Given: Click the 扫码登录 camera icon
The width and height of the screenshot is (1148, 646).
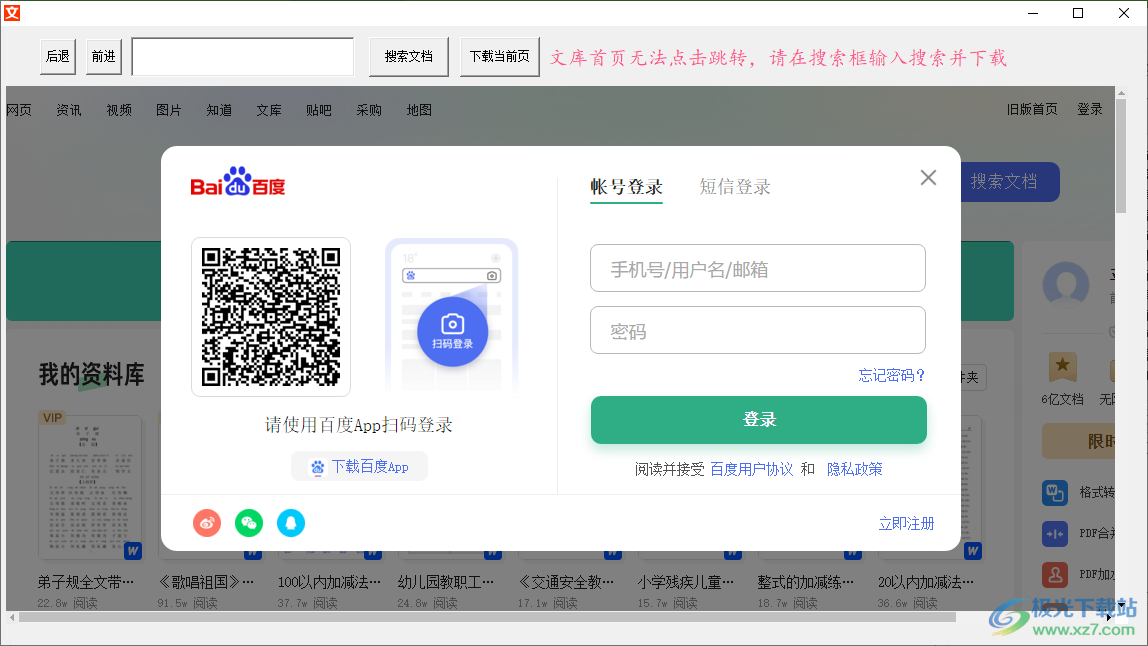Looking at the screenshot, I should click(x=452, y=331).
